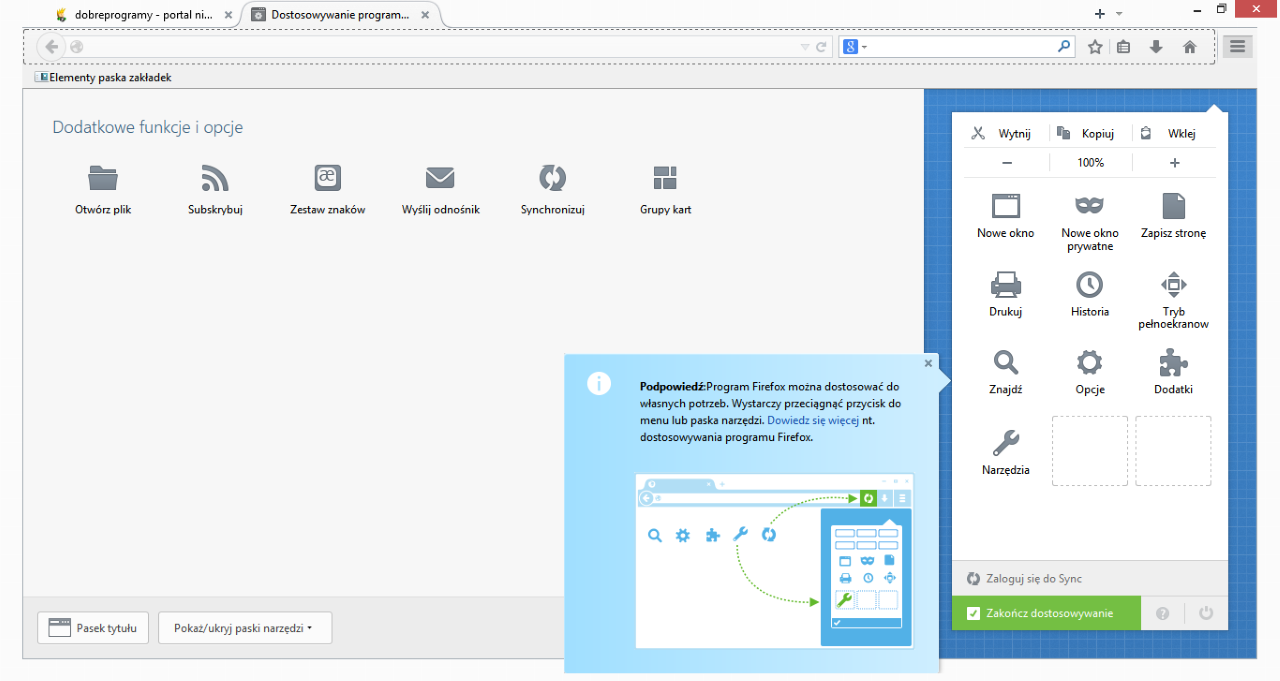Select the Zestaw znaków icon
Screen dimensions: 1280x681
(327, 176)
